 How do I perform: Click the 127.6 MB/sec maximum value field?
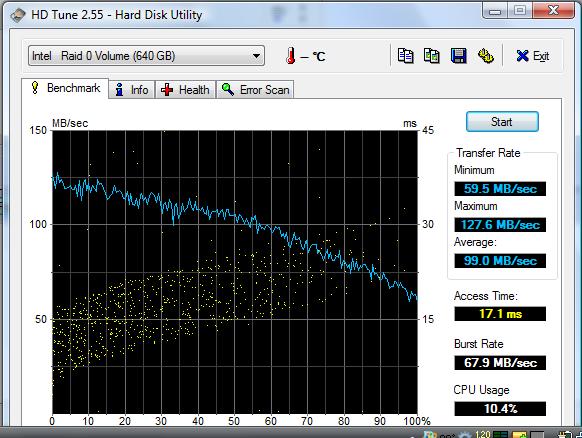[x=500, y=225]
